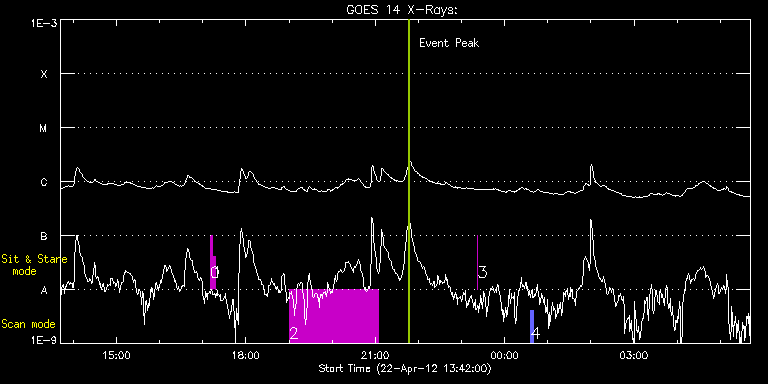
Task: Click the green Event Peak vertical line
Action: (x=408, y=181)
